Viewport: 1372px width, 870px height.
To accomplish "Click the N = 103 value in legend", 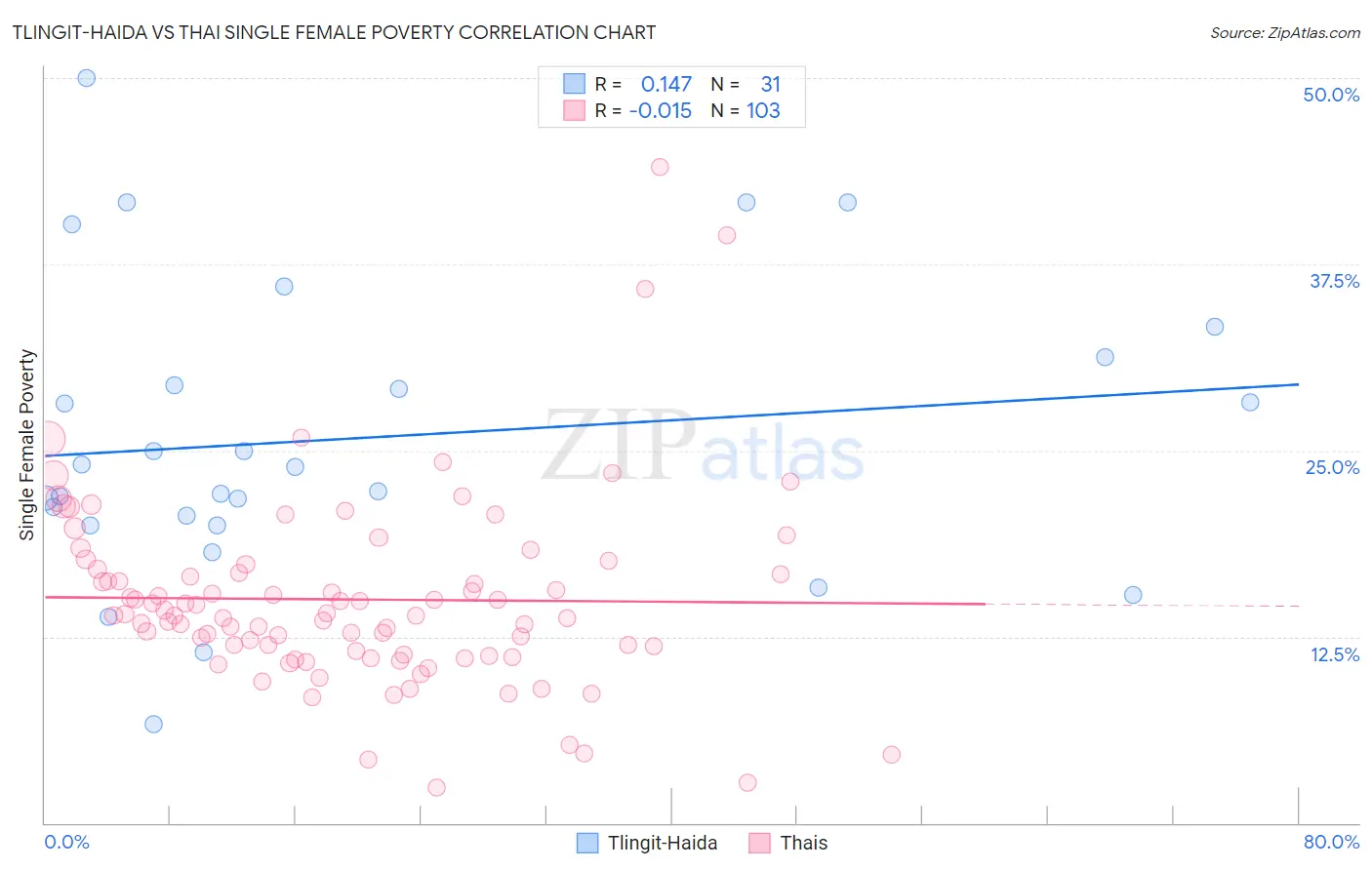I will (x=746, y=110).
